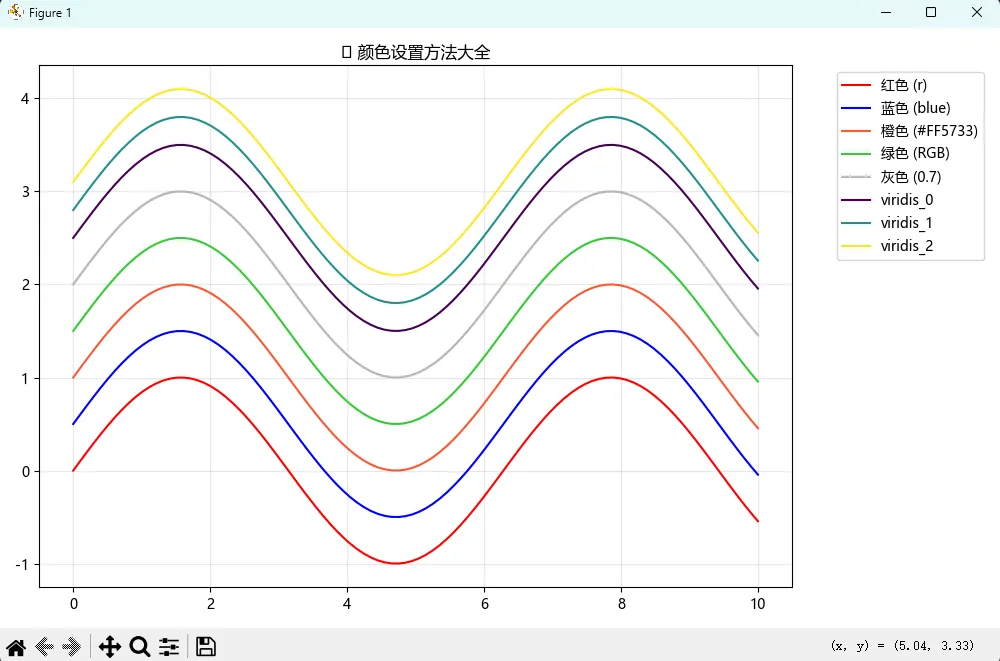Maximize the Figure 1 window

[931, 13]
